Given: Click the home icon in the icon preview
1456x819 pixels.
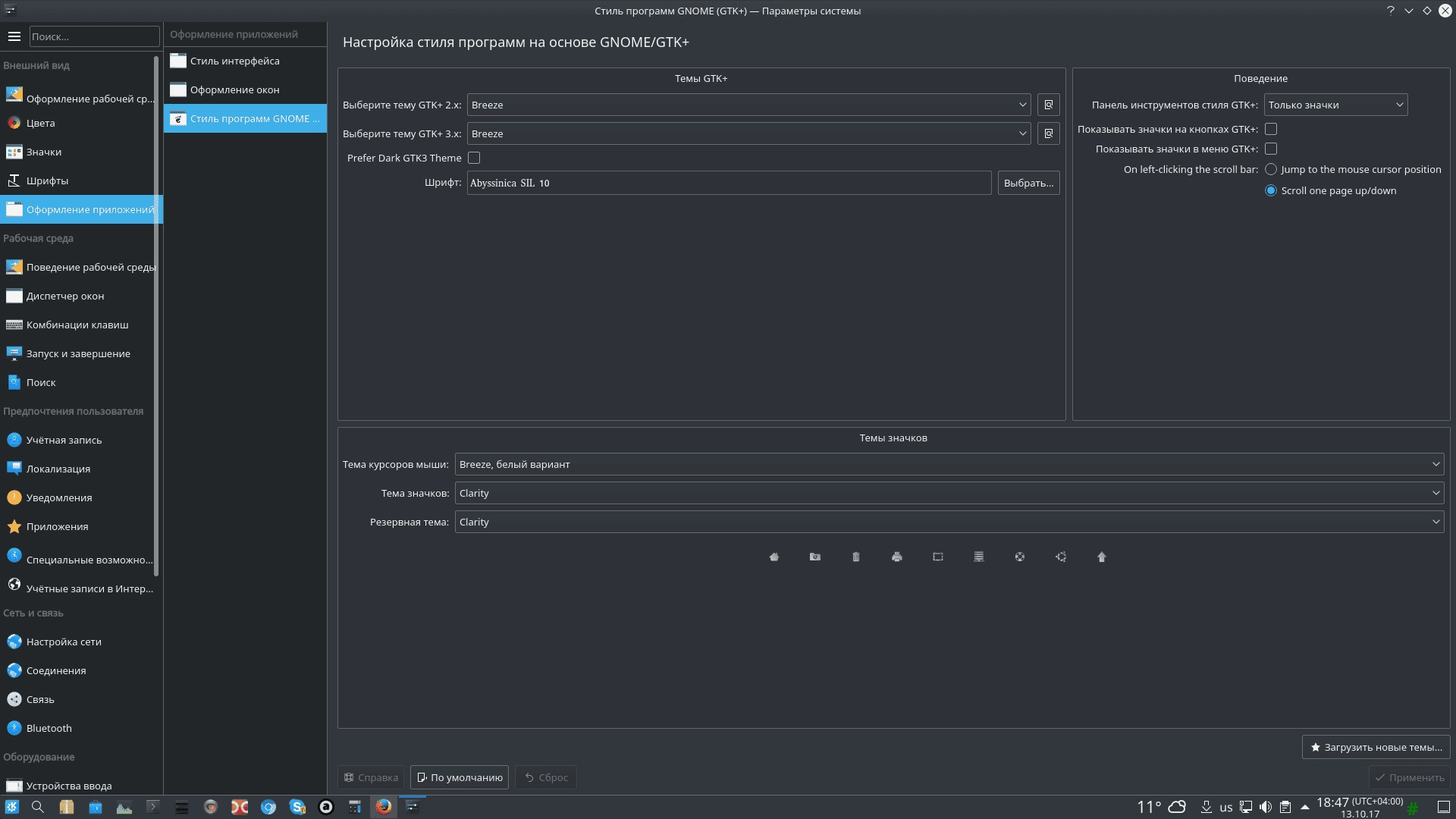Looking at the screenshot, I should [x=773, y=557].
